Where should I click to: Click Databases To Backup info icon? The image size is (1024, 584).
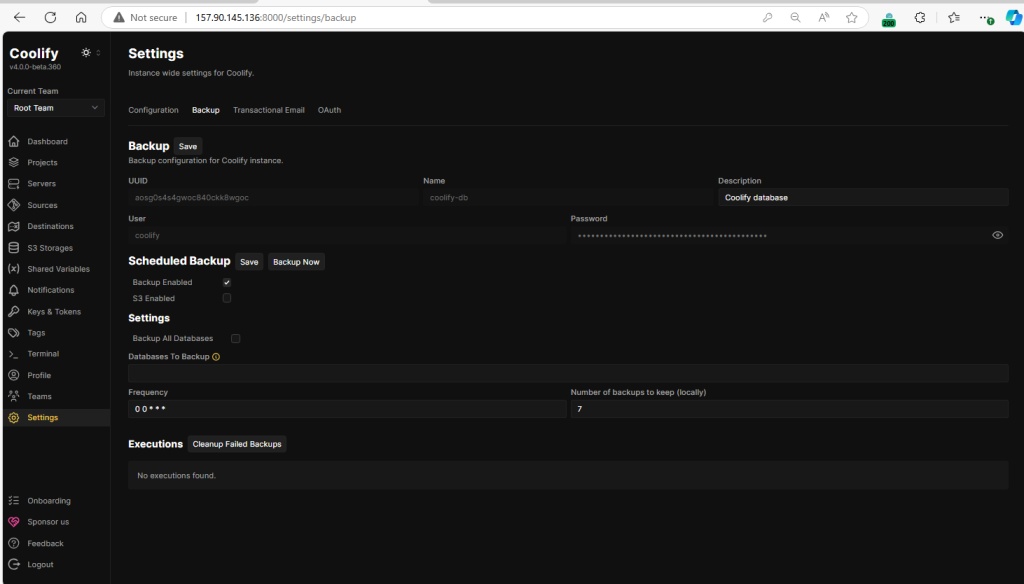point(216,357)
